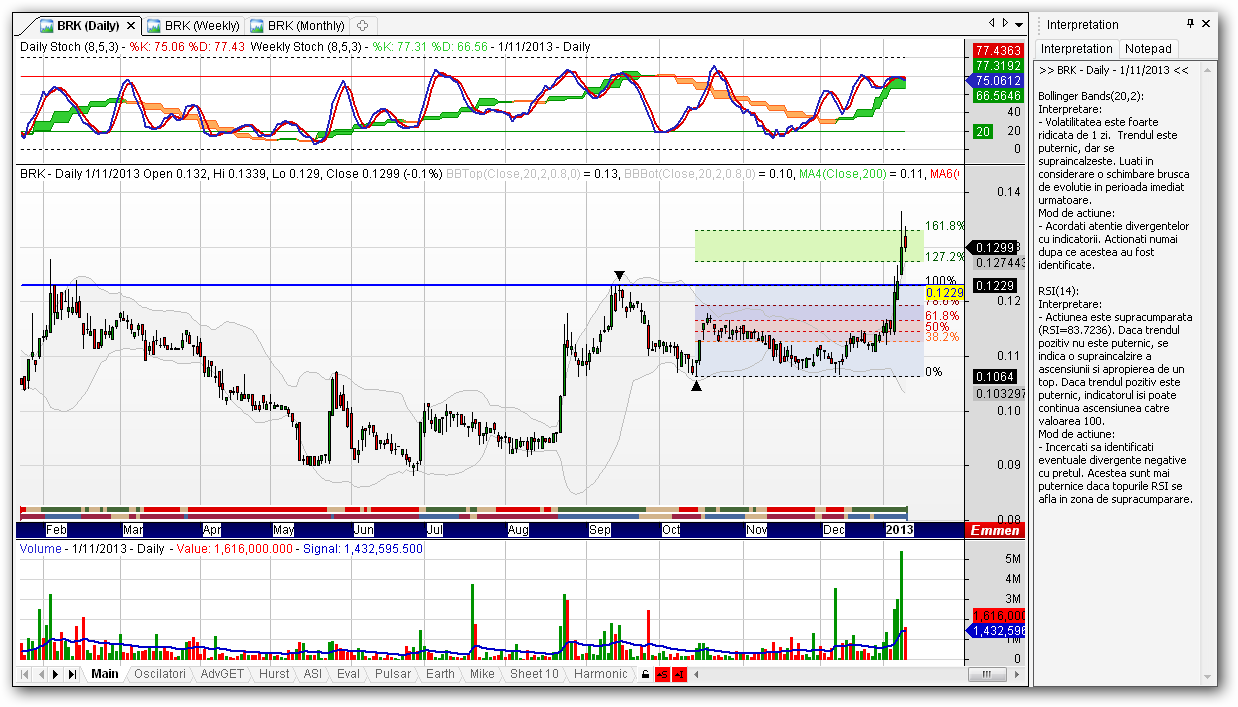Select the September swing high arrow marker
Image resolution: width=1238 pixels, height=707 pixels.
coord(620,275)
